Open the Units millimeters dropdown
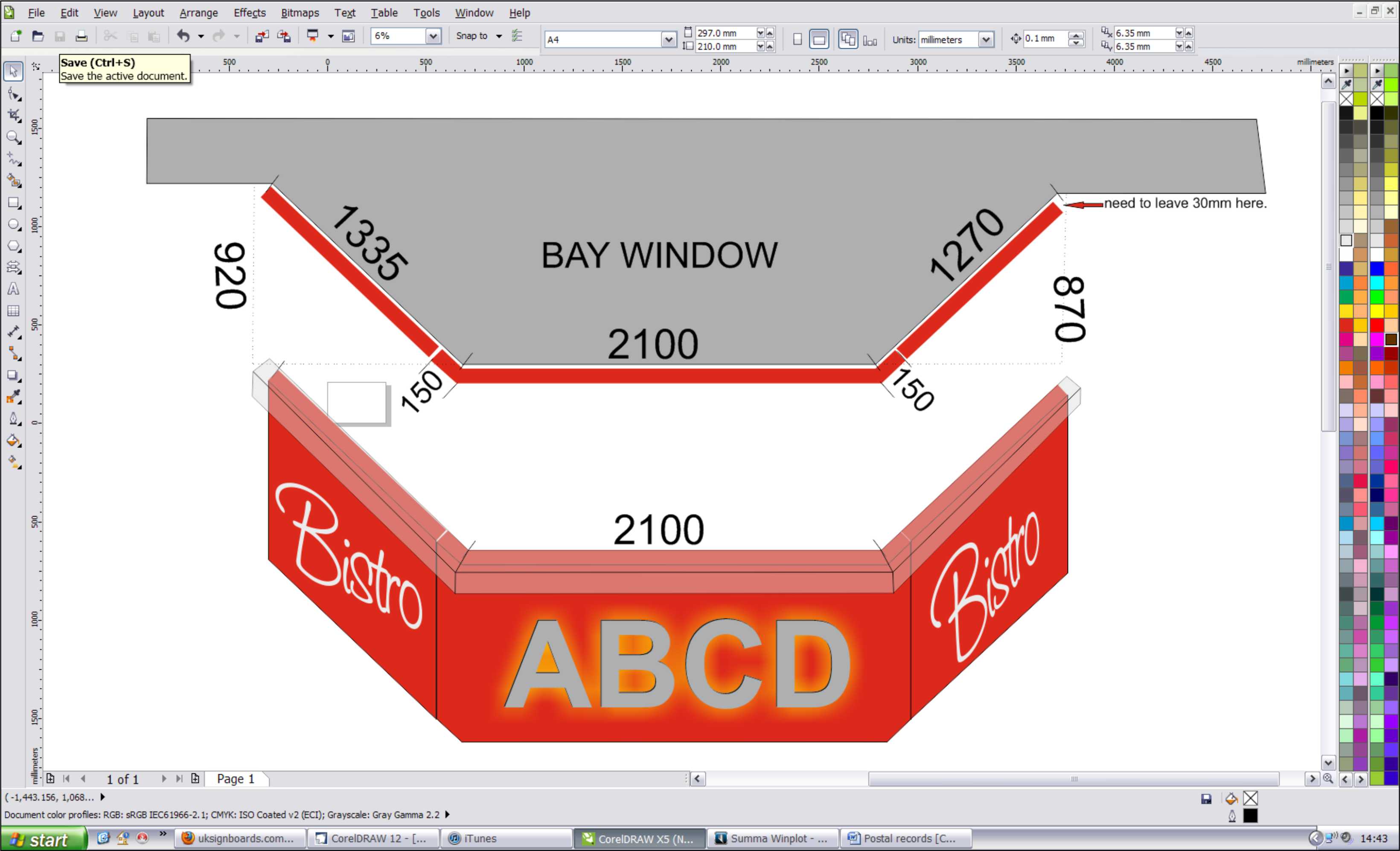1400x851 pixels. (986, 39)
